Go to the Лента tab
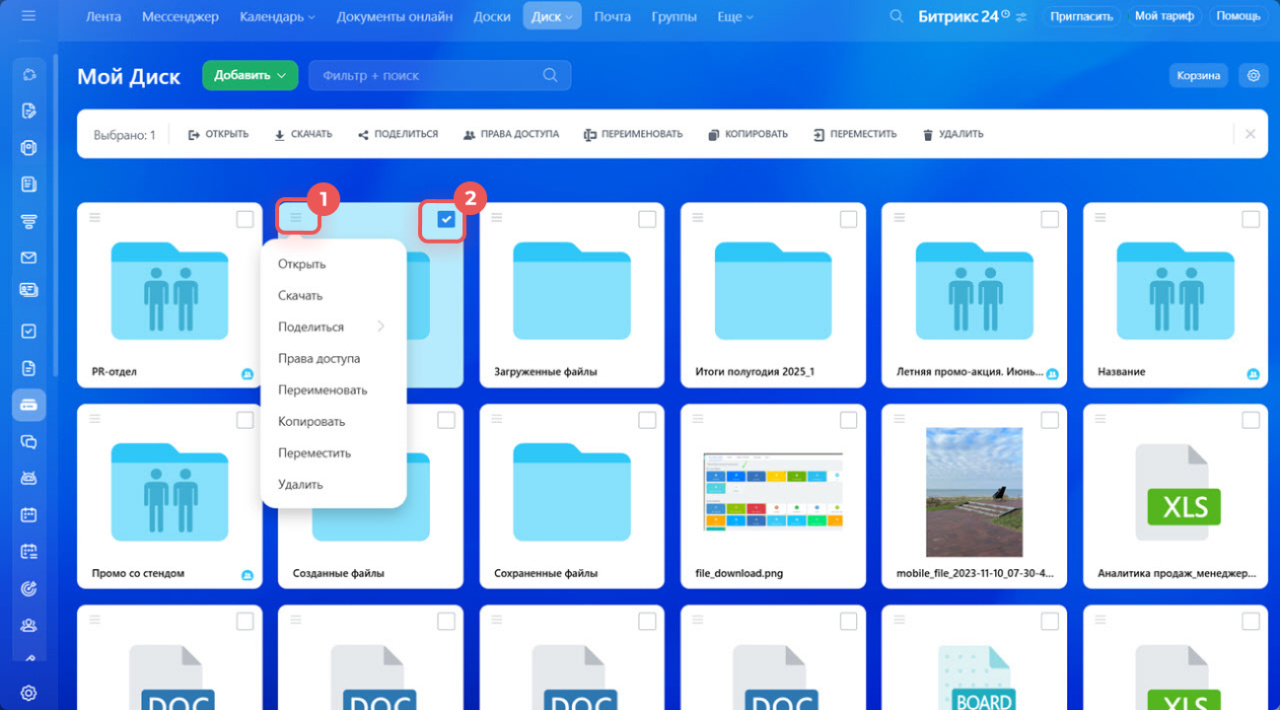1280x710 pixels. [x=104, y=16]
